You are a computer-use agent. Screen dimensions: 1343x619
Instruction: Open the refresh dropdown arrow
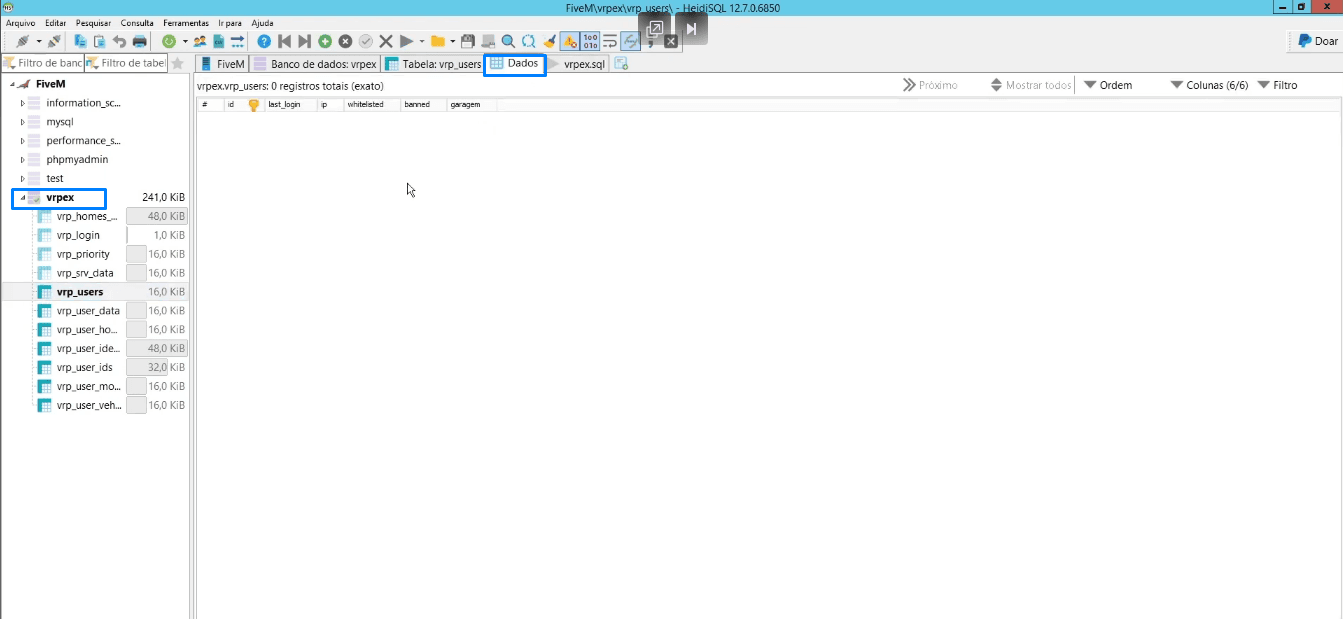coord(185,41)
